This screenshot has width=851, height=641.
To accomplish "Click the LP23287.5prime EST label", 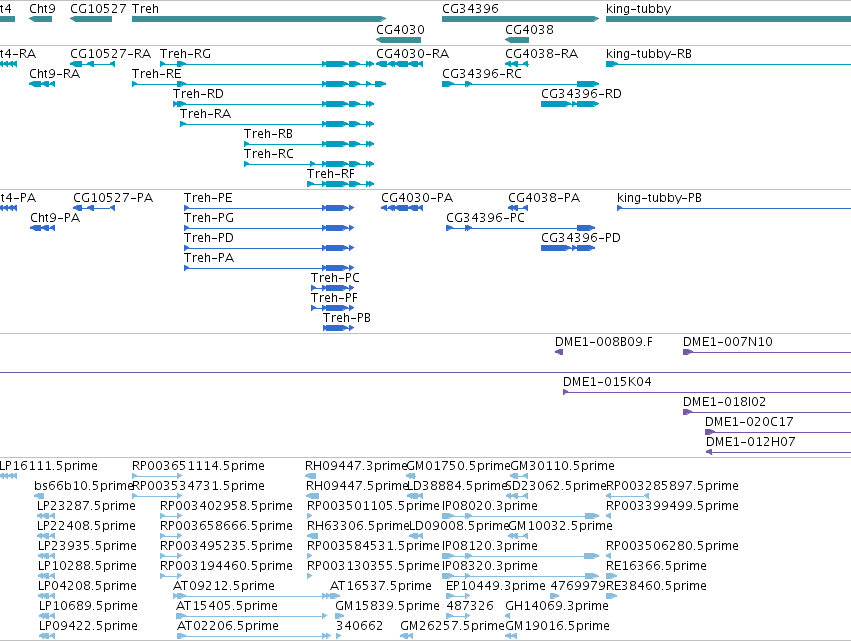I will (86, 506).
